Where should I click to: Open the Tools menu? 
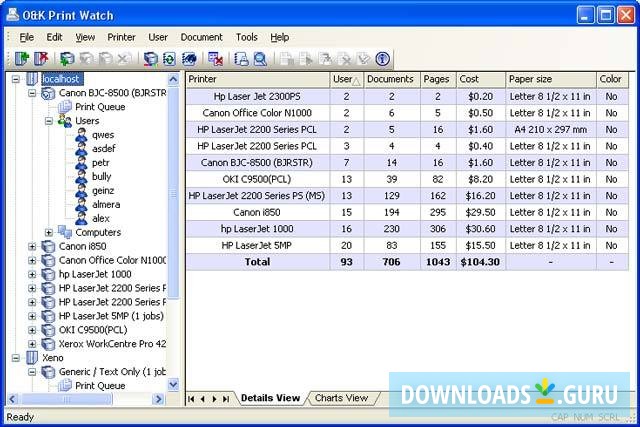pos(246,37)
